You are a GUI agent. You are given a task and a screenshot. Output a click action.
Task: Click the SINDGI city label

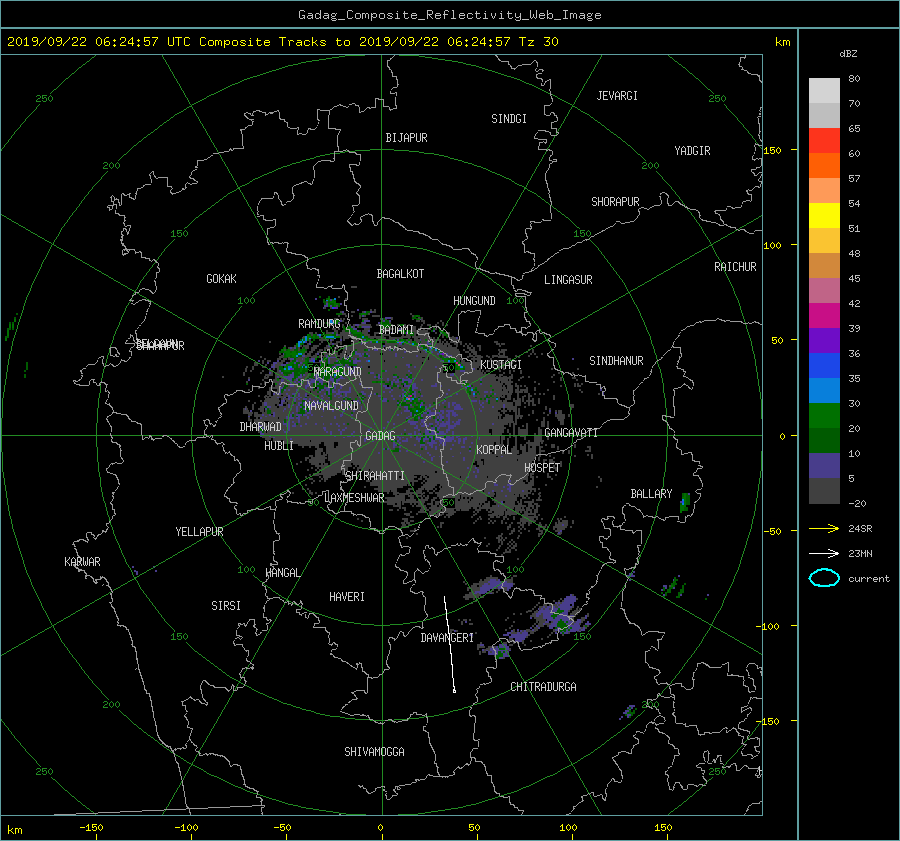(x=509, y=118)
